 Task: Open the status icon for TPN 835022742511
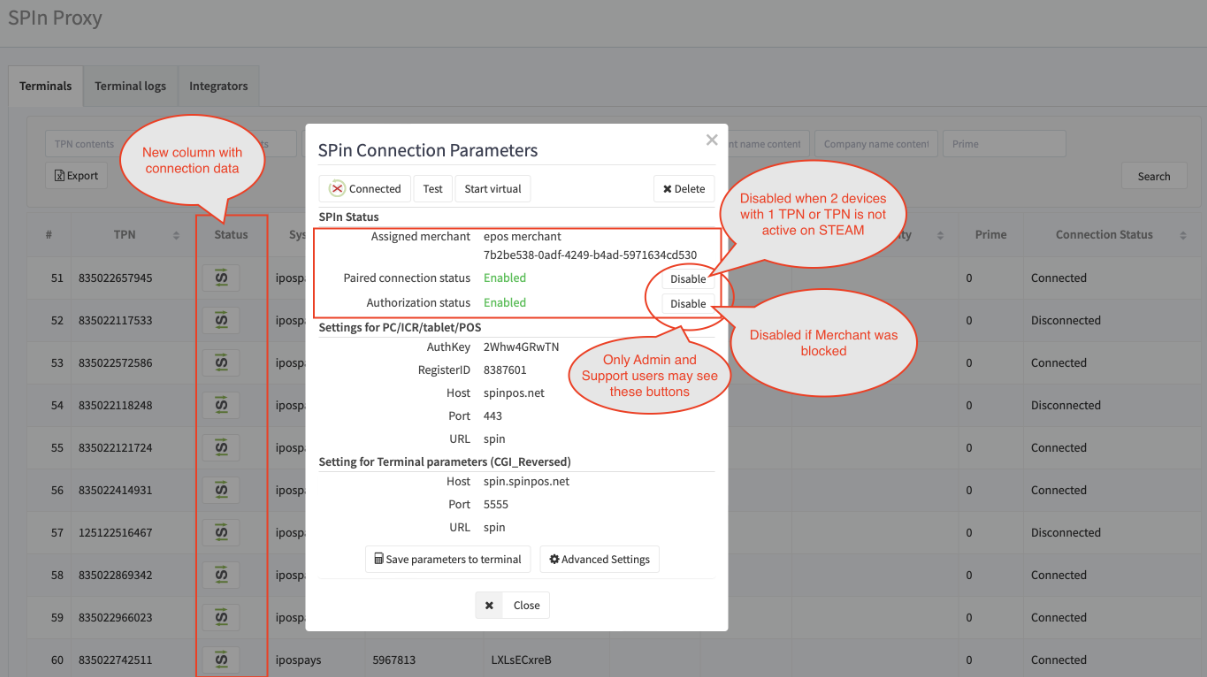click(221, 660)
